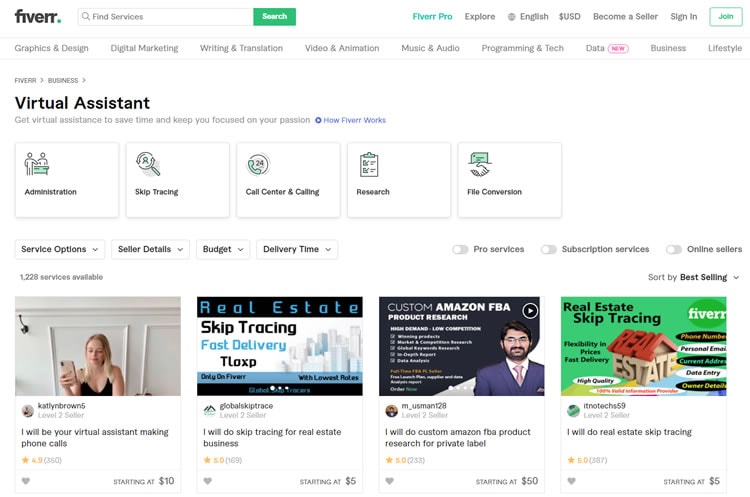The width and height of the screenshot is (750, 497).
Task: Open the Delivery Time filter dropdown
Action: 297,249
